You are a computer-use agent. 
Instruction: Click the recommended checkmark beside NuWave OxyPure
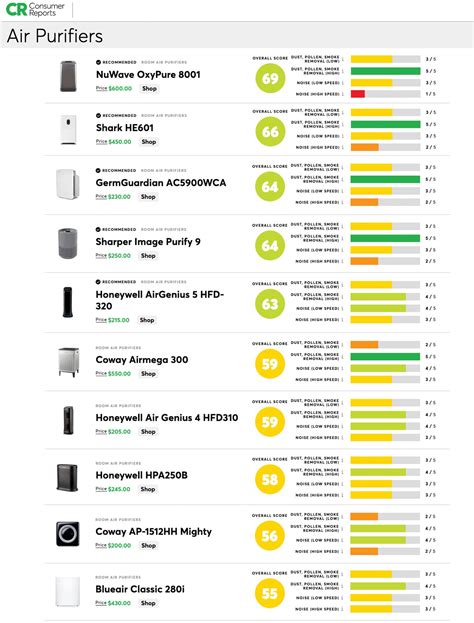tap(98, 62)
